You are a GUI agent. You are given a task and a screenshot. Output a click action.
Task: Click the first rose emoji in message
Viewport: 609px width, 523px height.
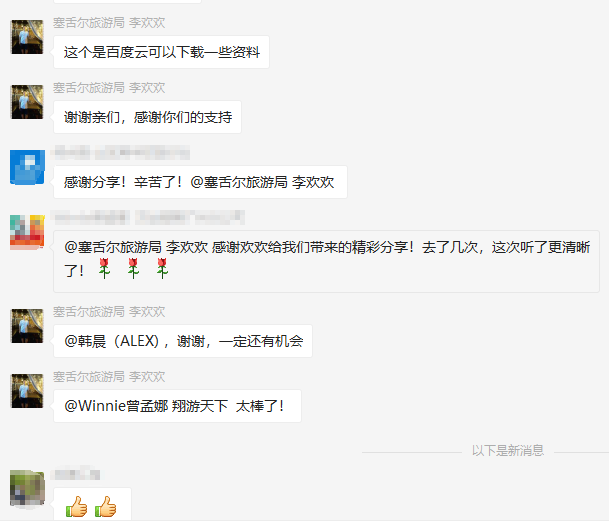pos(104,268)
